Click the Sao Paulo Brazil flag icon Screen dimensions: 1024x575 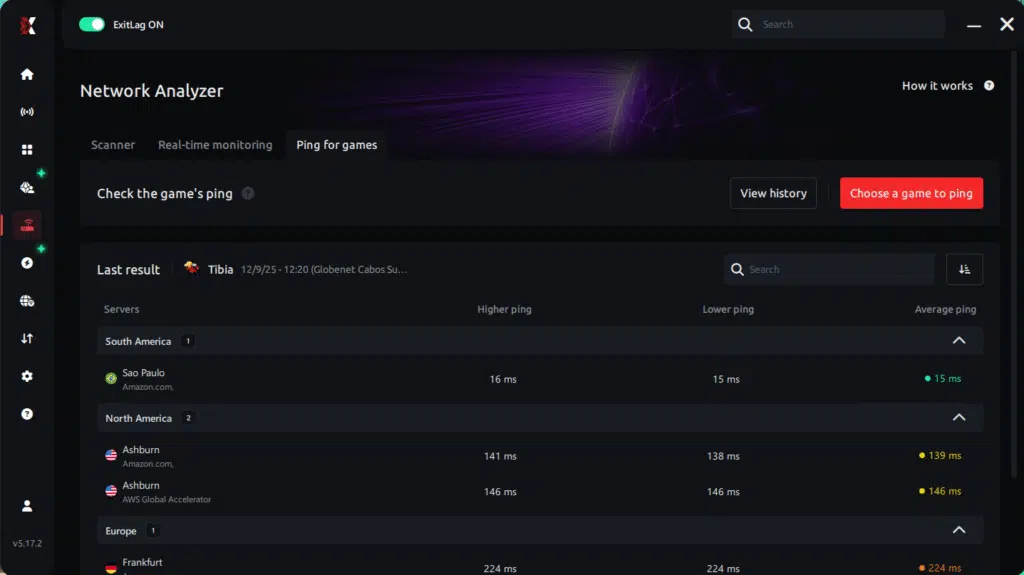coord(111,378)
